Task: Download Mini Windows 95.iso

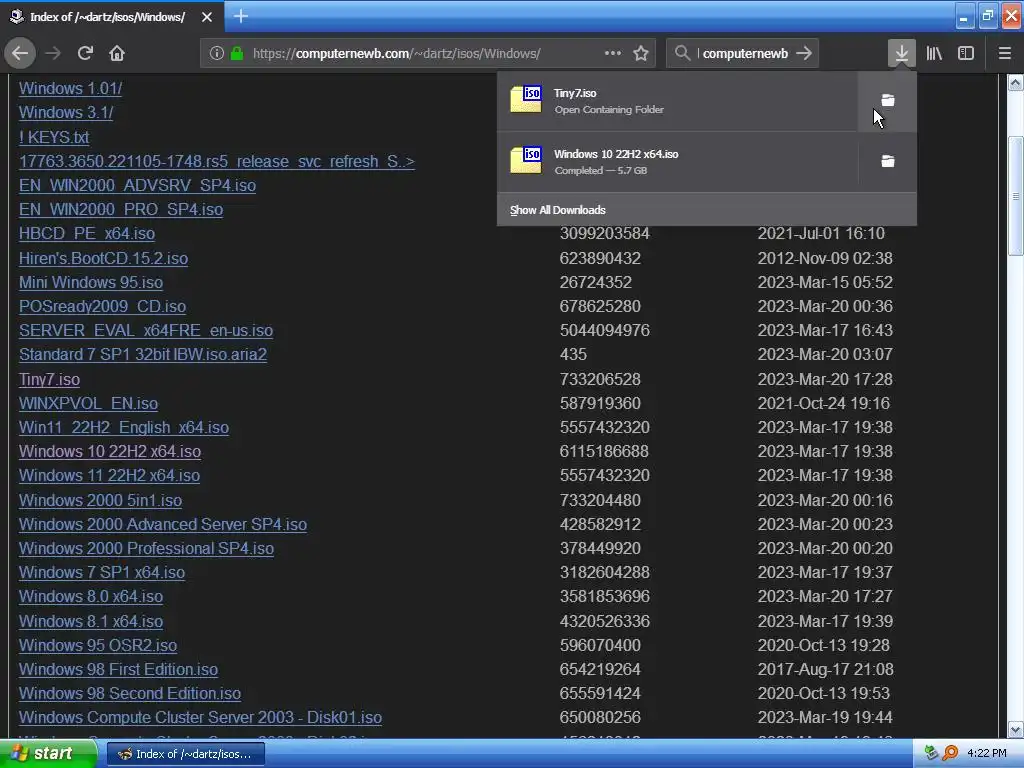Action: 91,283
